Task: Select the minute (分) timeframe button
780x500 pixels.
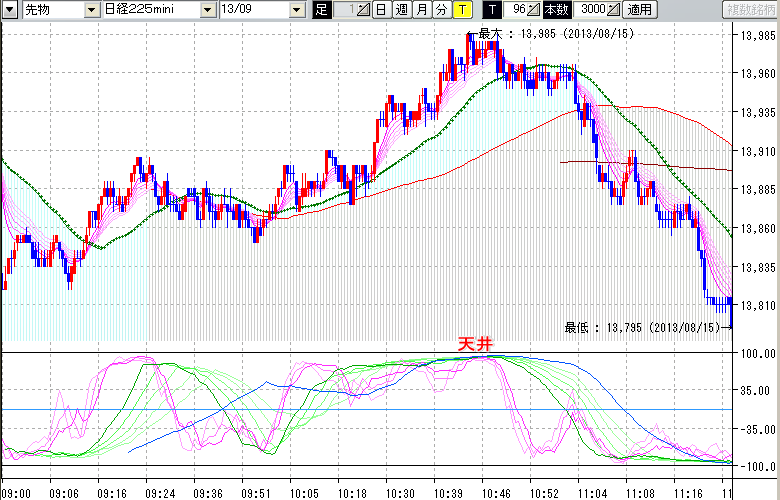Action: [x=442, y=10]
